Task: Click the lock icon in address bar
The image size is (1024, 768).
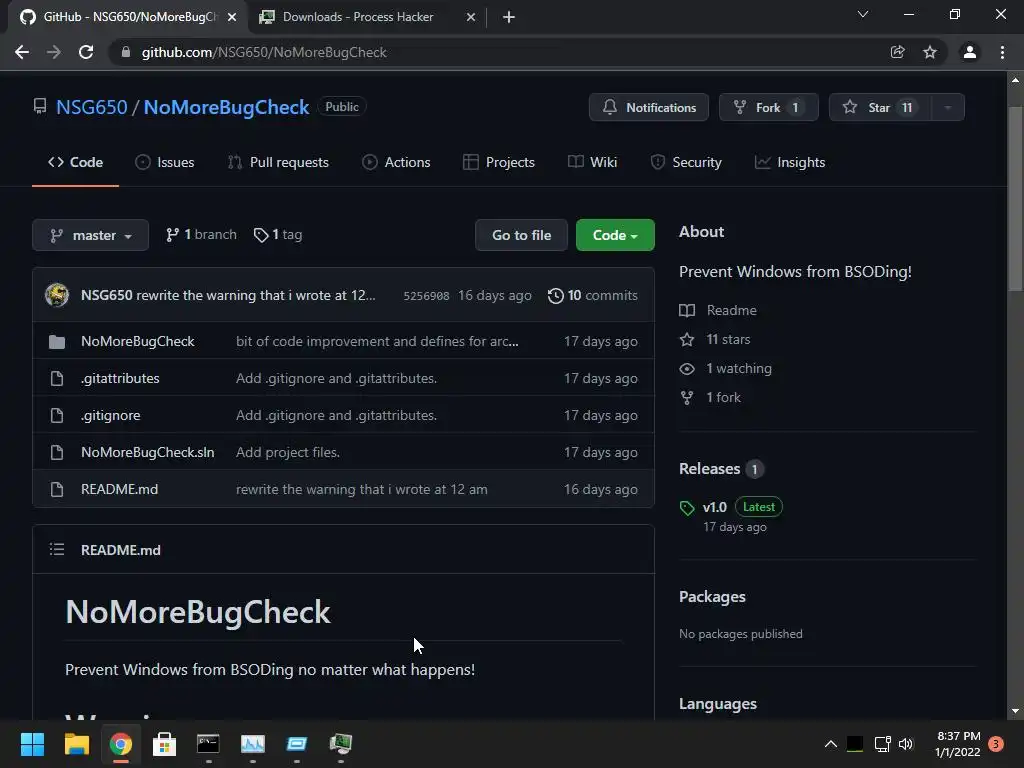Action: click(x=126, y=52)
